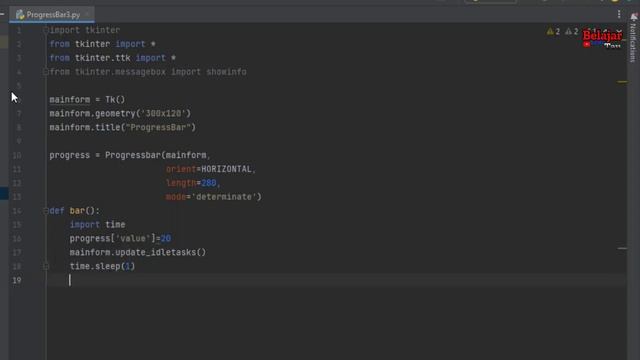The height and width of the screenshot is (360, 640).
Task: Toggle the fold end marker at line 18
Action: click(x=46, y=266)
